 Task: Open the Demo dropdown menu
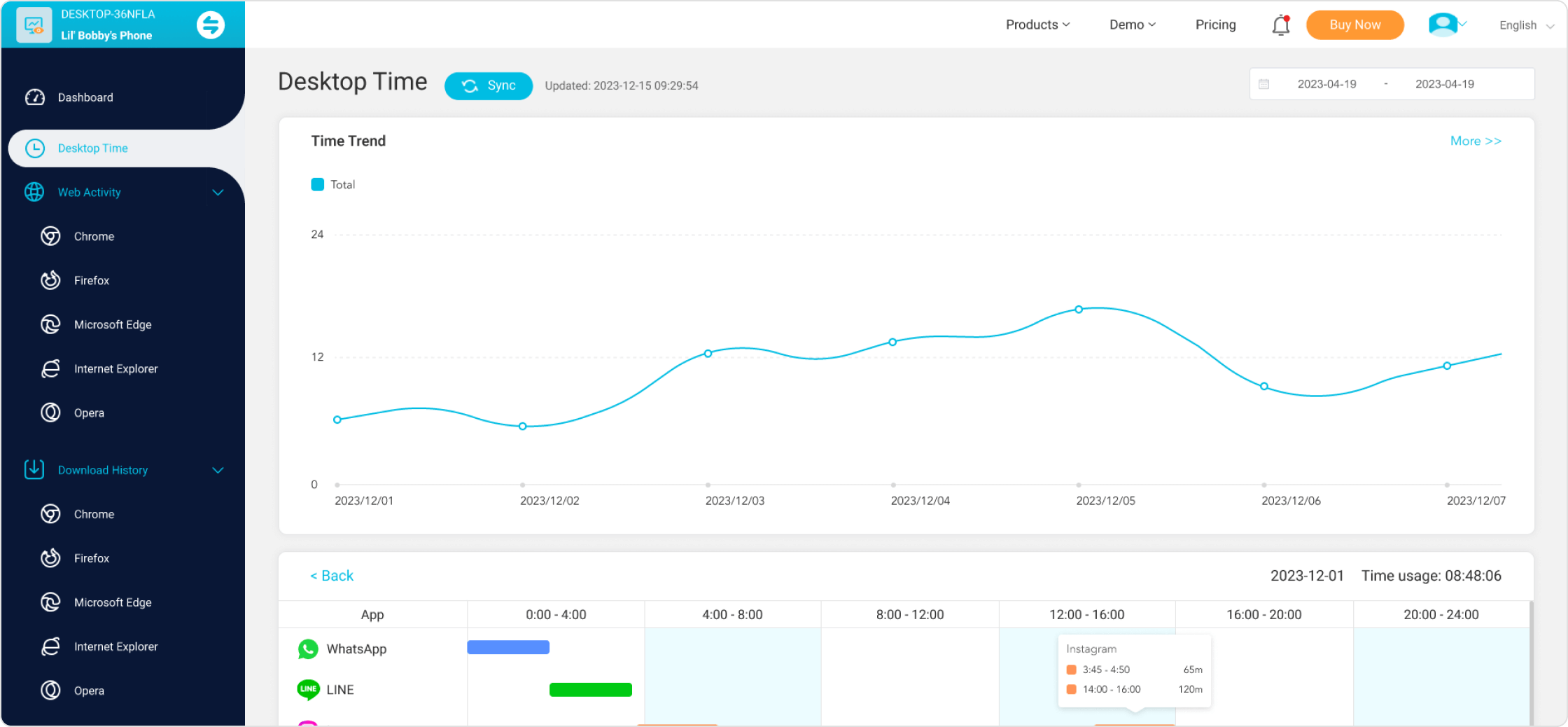pos(1133,25)
